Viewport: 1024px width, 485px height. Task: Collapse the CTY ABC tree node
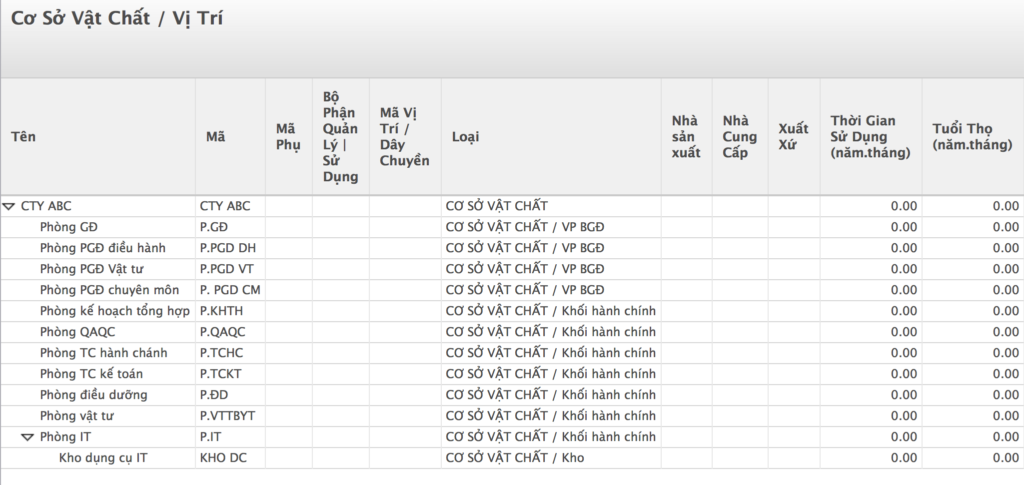(8, 206)
